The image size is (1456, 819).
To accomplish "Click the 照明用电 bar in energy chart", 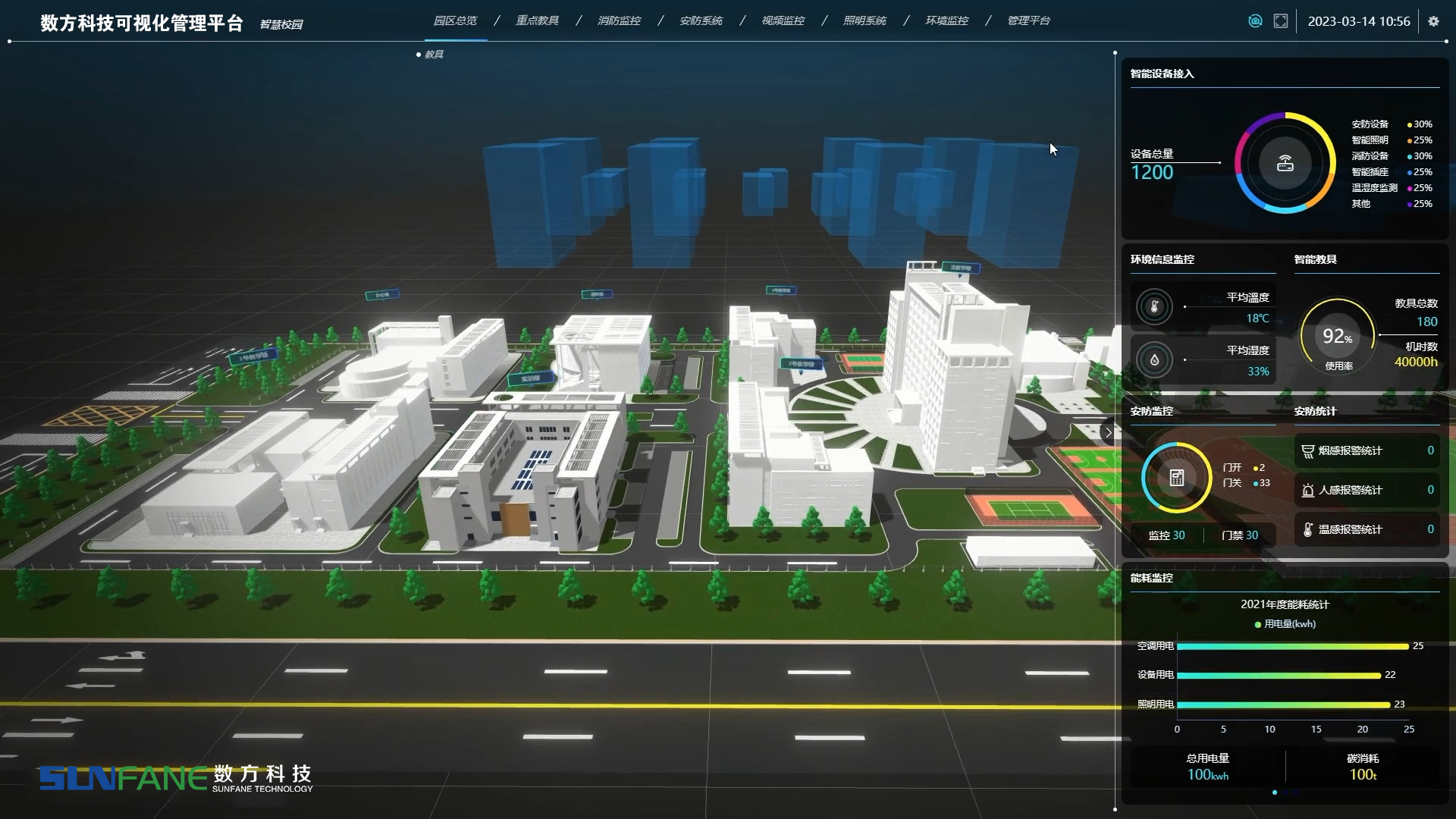I will pyautogui.click(x=1283, y=705).
